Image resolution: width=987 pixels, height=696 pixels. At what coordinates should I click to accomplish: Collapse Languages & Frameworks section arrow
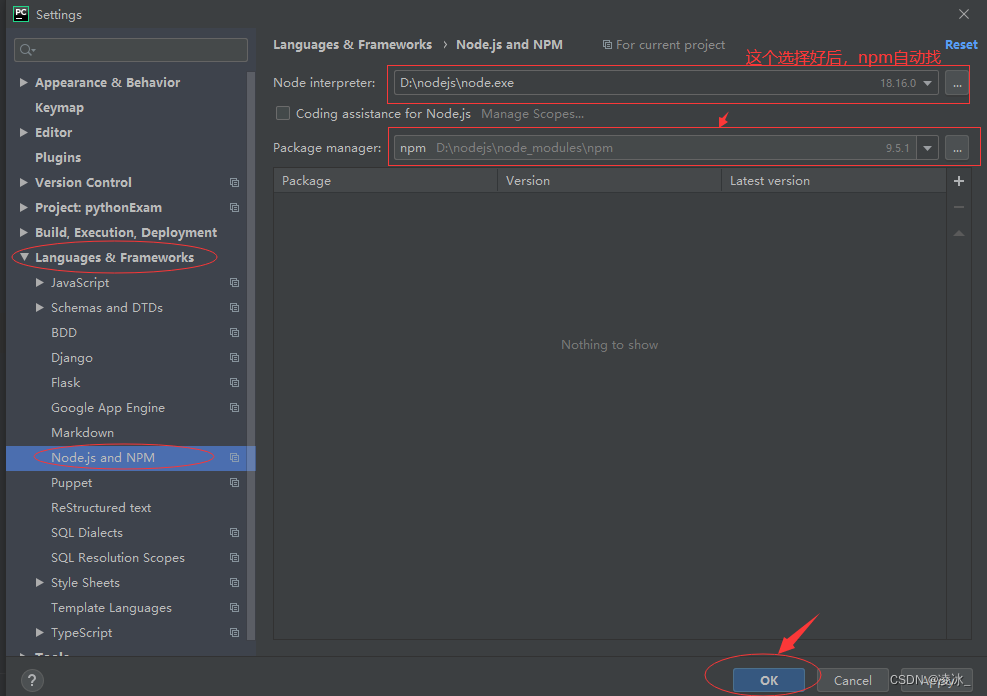pyautogui.click(x=24, y=257)
